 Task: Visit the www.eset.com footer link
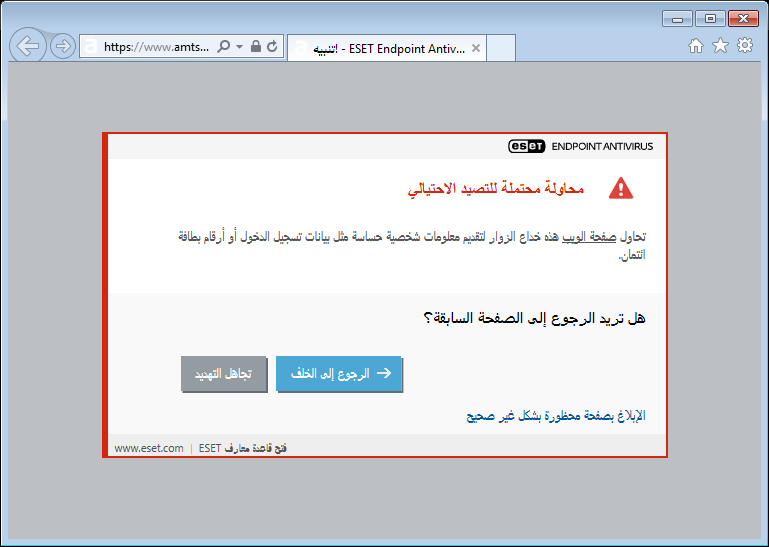149,448
